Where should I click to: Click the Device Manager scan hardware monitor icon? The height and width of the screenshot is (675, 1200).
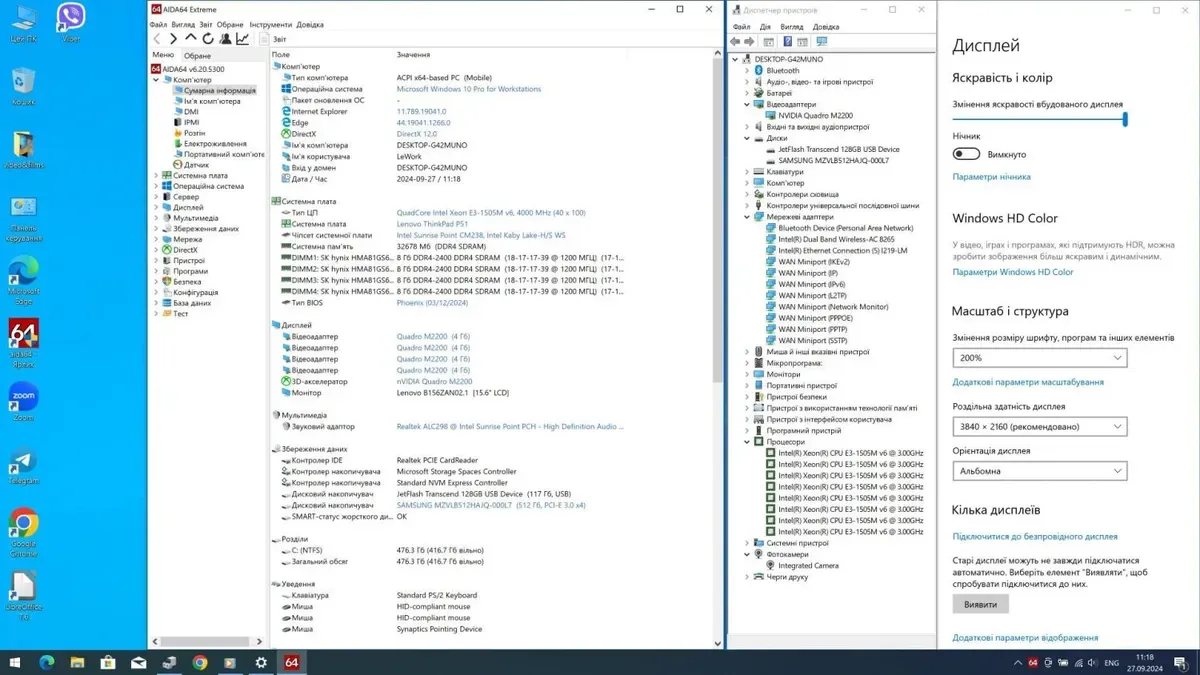822,42
